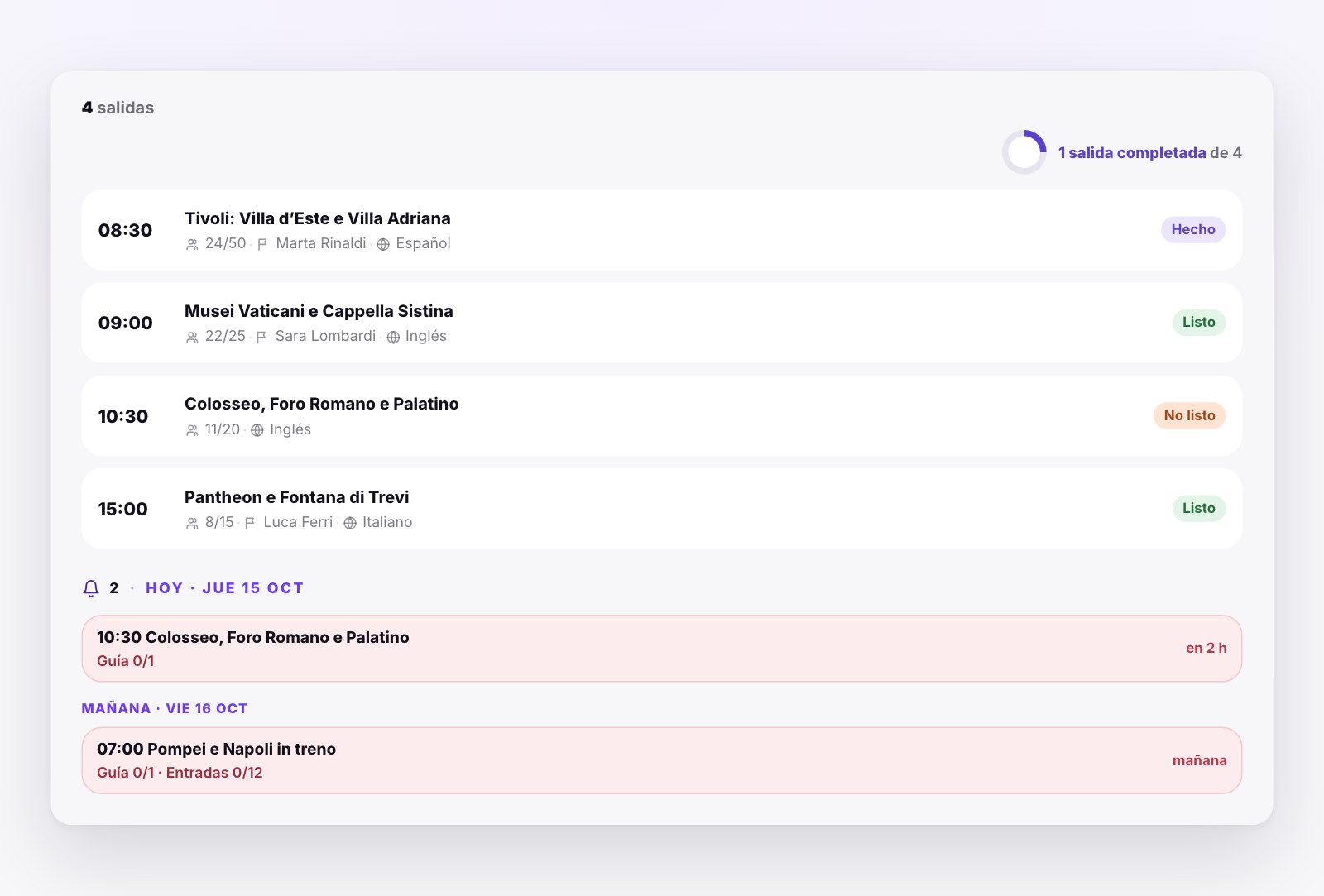Click the 'Guía 0/1' text under Colosseo alert

125,661
